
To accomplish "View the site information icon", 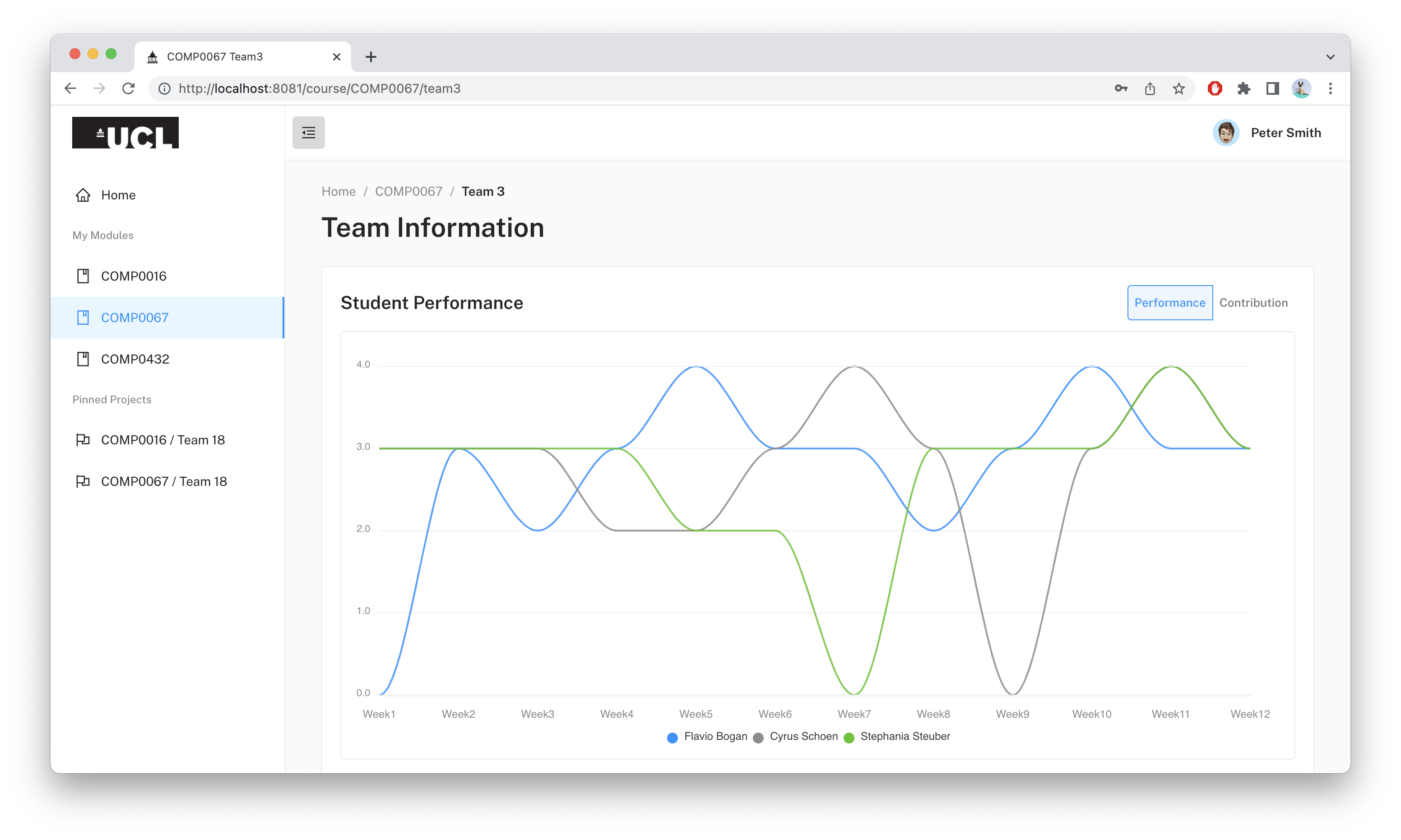I will pos(164,88).
